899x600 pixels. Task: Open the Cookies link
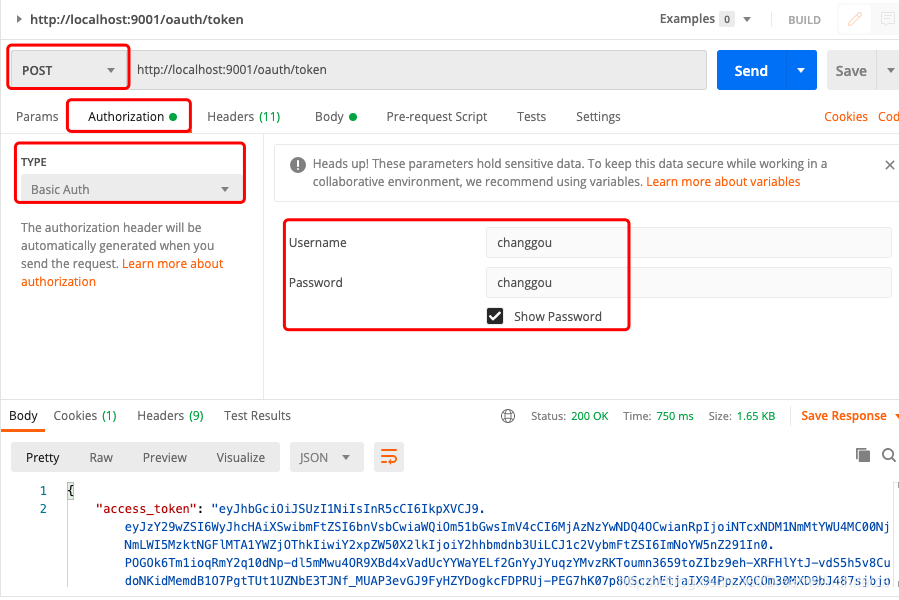coord(846,116)
